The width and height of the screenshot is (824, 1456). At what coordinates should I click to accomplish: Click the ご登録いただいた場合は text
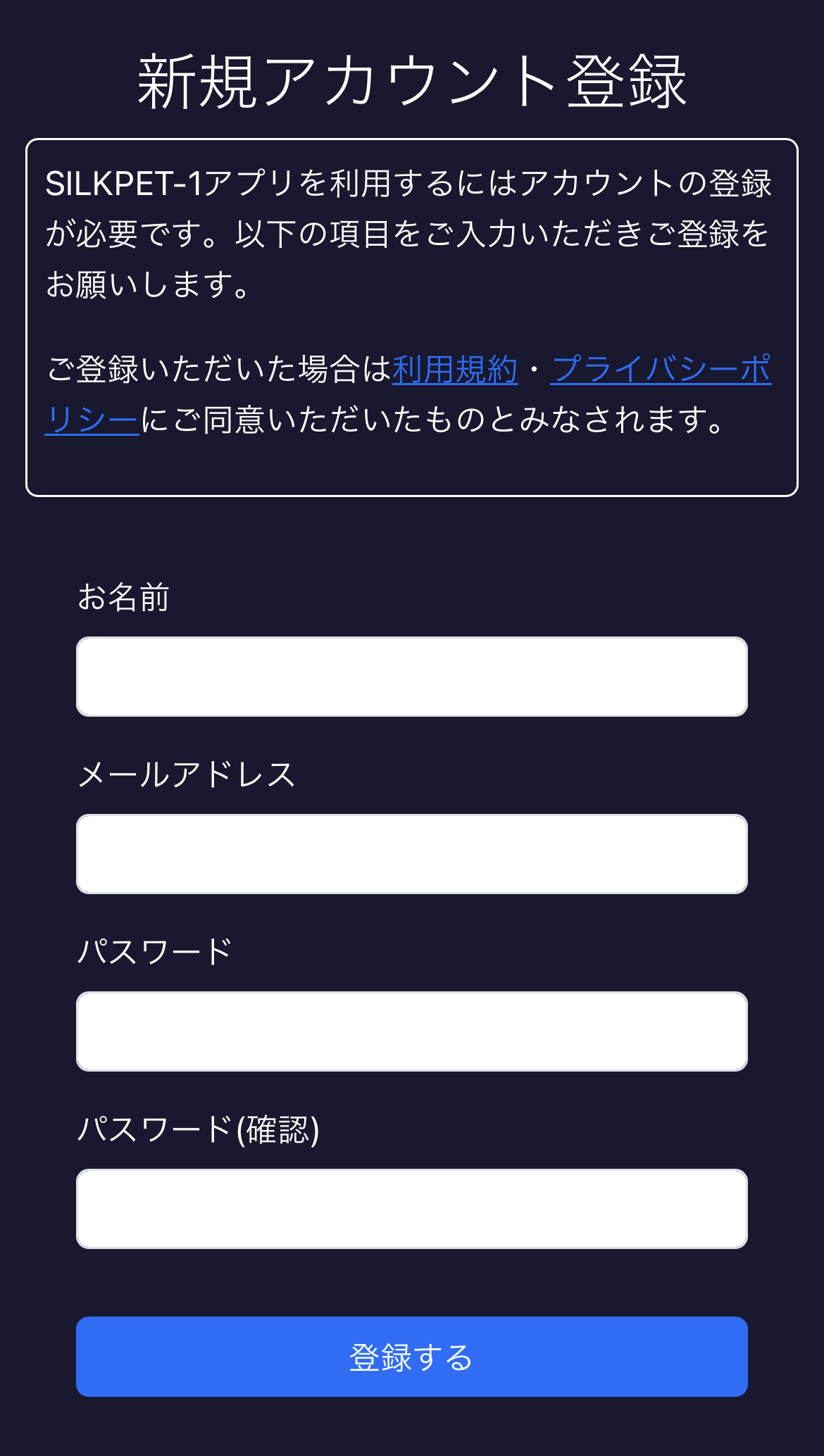[218, 370]
